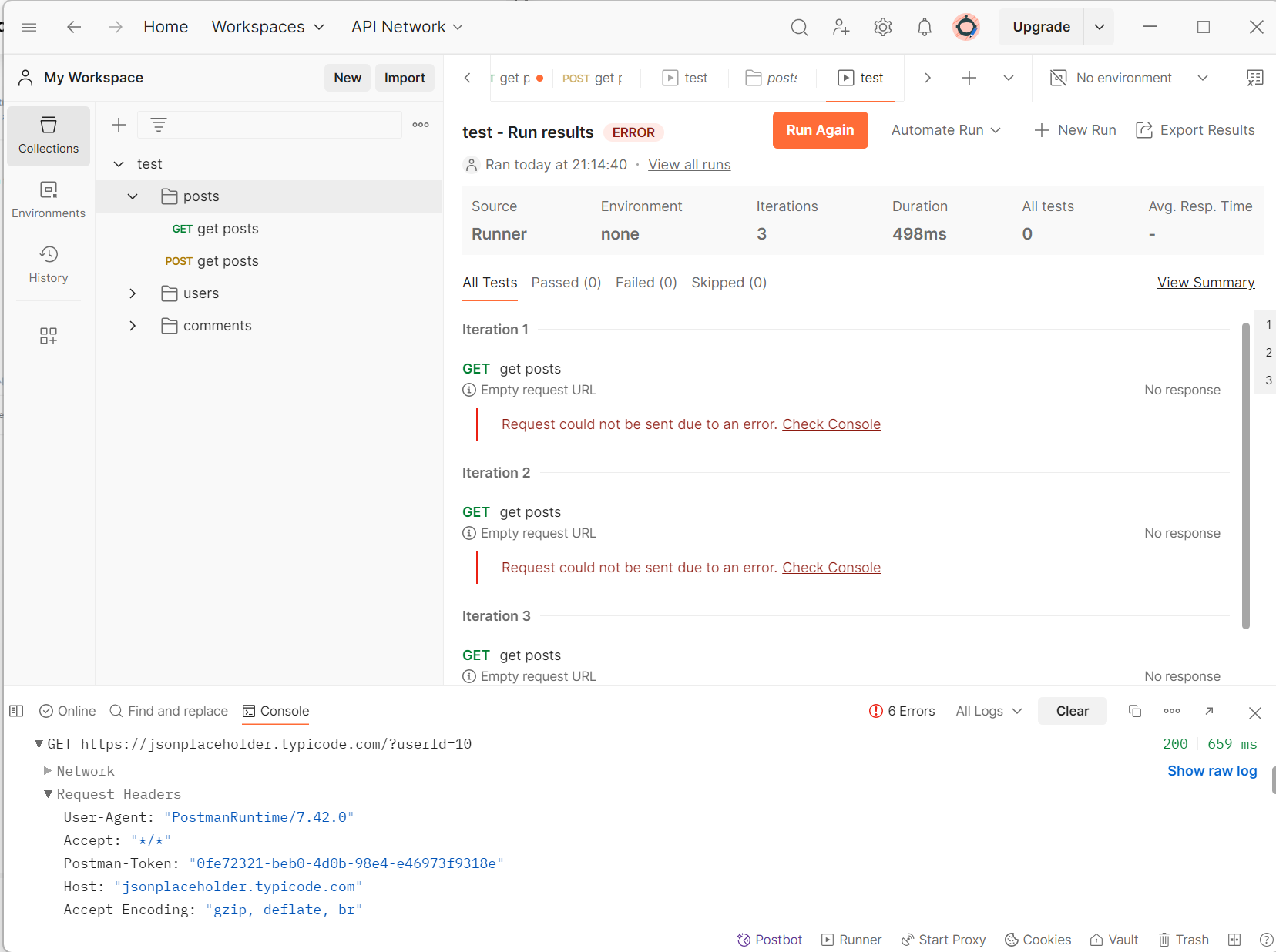The height and width of the screenshot is (952, 1276).
Task: Click Start Proxy in the footer
Action: [944, 940]
